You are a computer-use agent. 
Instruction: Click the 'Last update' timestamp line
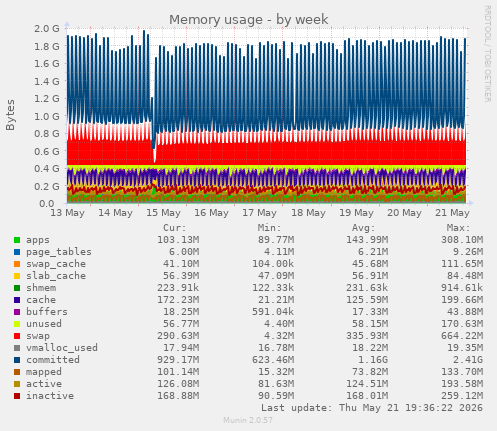click(x=372, y=408)
